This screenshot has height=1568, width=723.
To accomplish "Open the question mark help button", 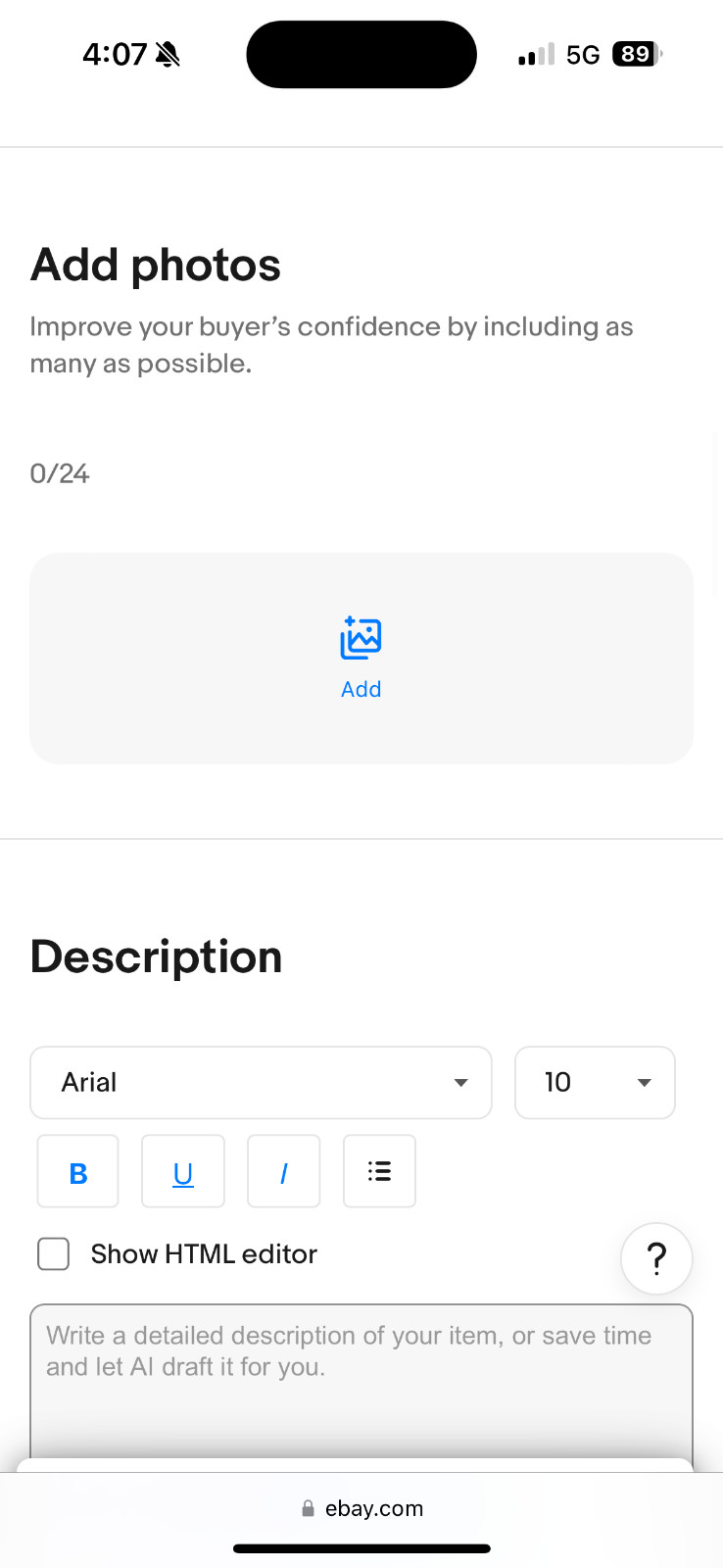I will [x=656, y=1258].
